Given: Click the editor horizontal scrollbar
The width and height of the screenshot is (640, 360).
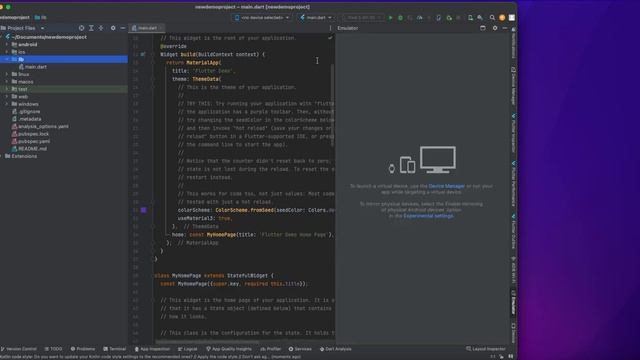Looking at the screenshot, I should tap(207, 342).
